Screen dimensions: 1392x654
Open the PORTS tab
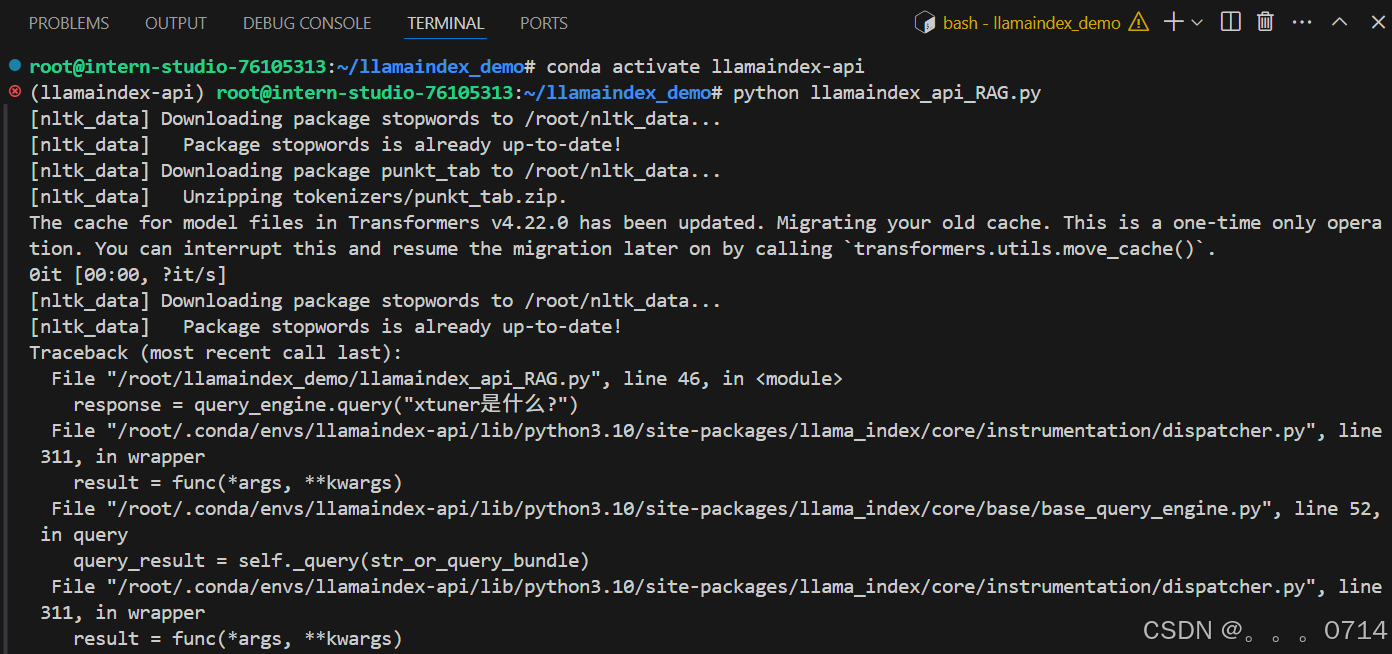[544, 22]
